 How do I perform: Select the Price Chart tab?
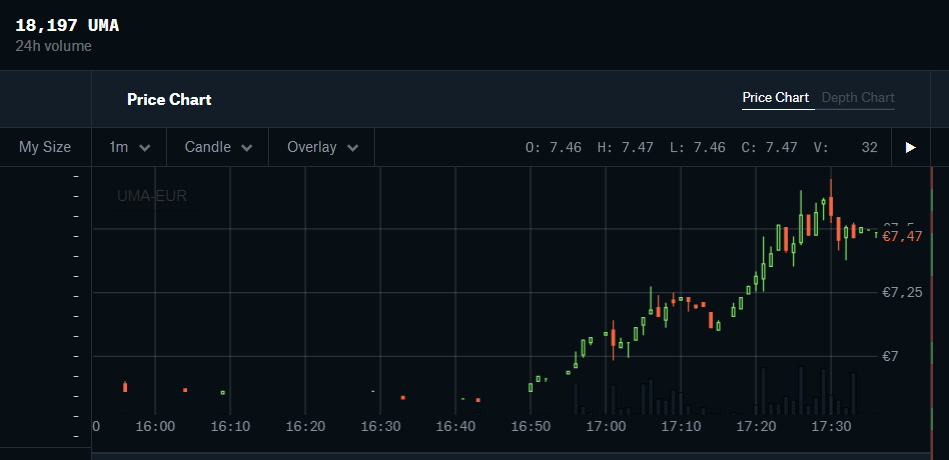[x=775, y=98]
